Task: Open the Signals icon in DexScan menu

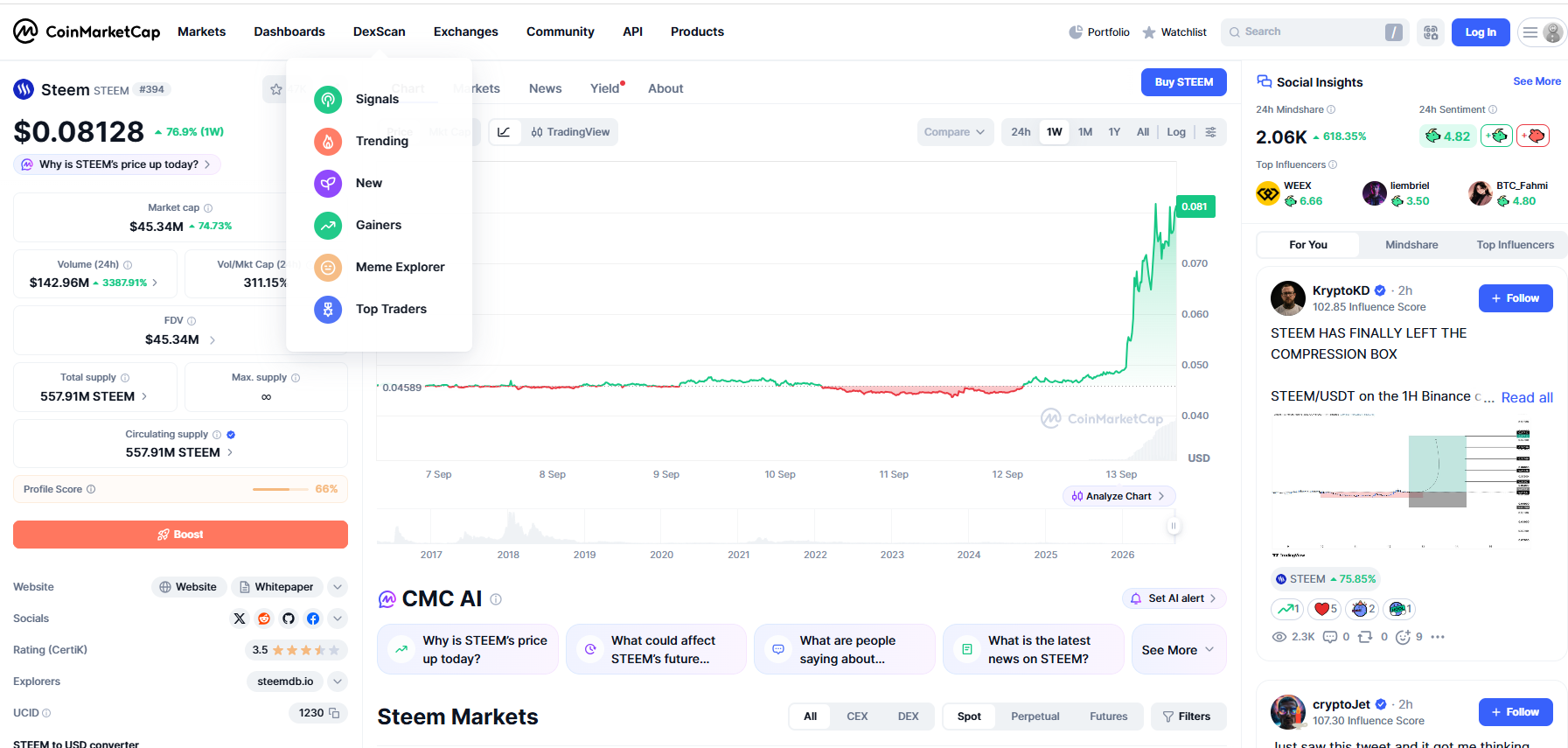Action: tap(328, 99)
